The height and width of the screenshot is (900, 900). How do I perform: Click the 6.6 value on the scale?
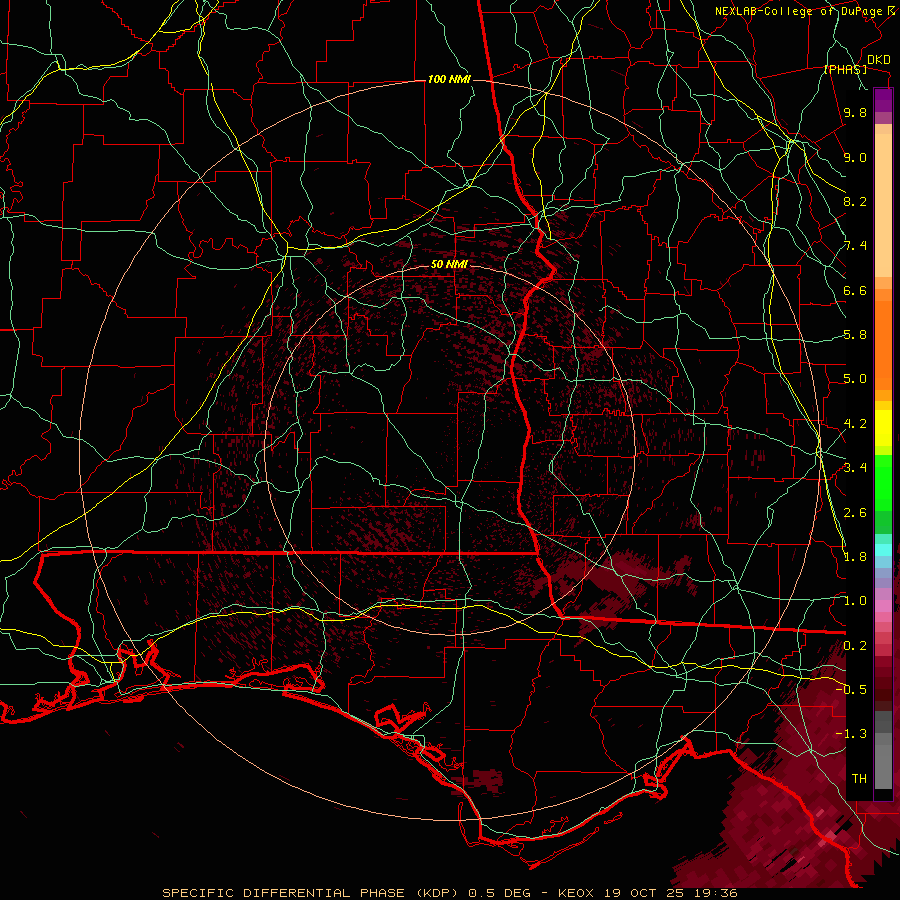(855, 290)
